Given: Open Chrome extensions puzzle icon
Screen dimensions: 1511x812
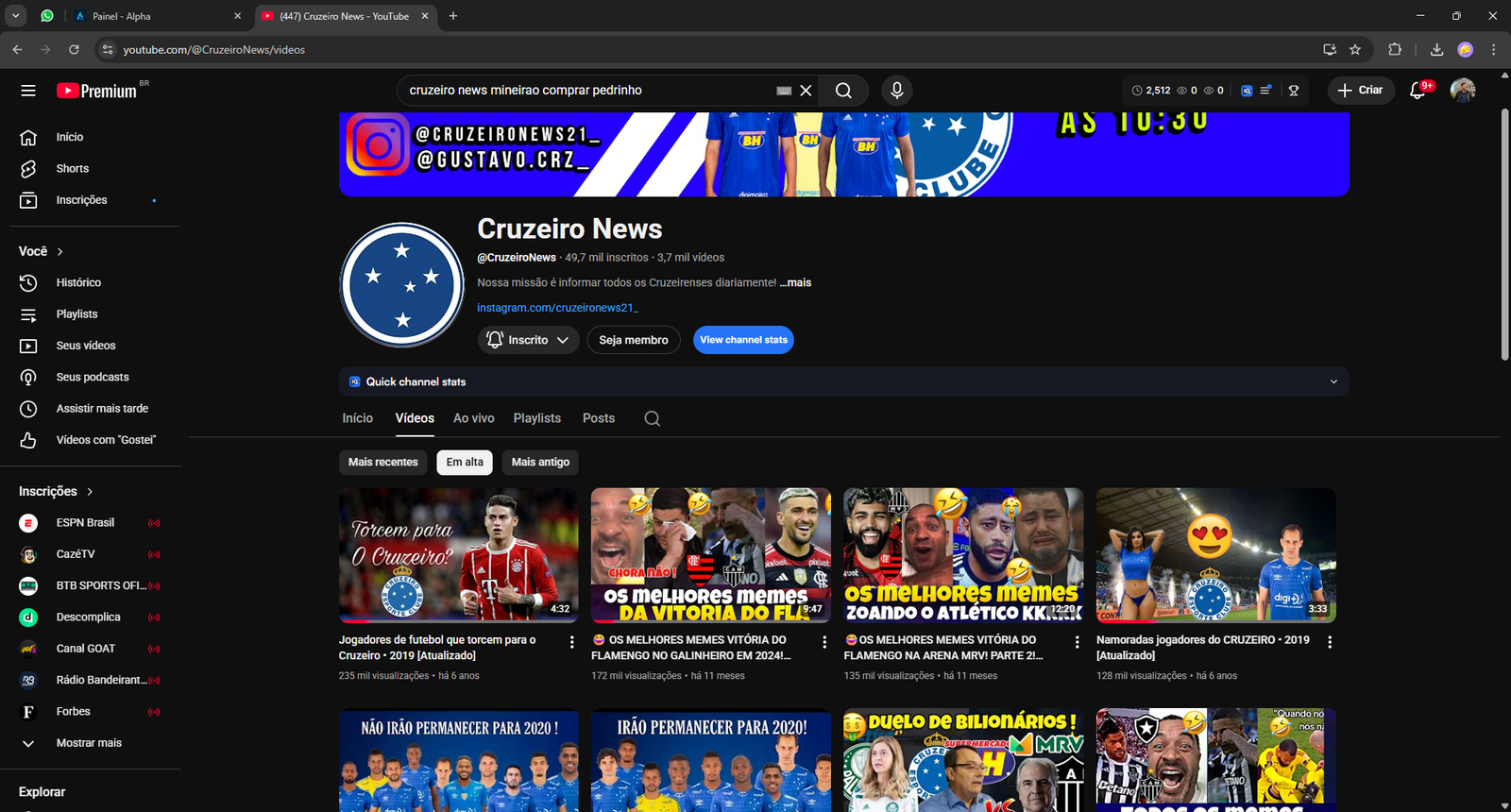Looking at the screenshot, I should click(x=1395, y=49).
